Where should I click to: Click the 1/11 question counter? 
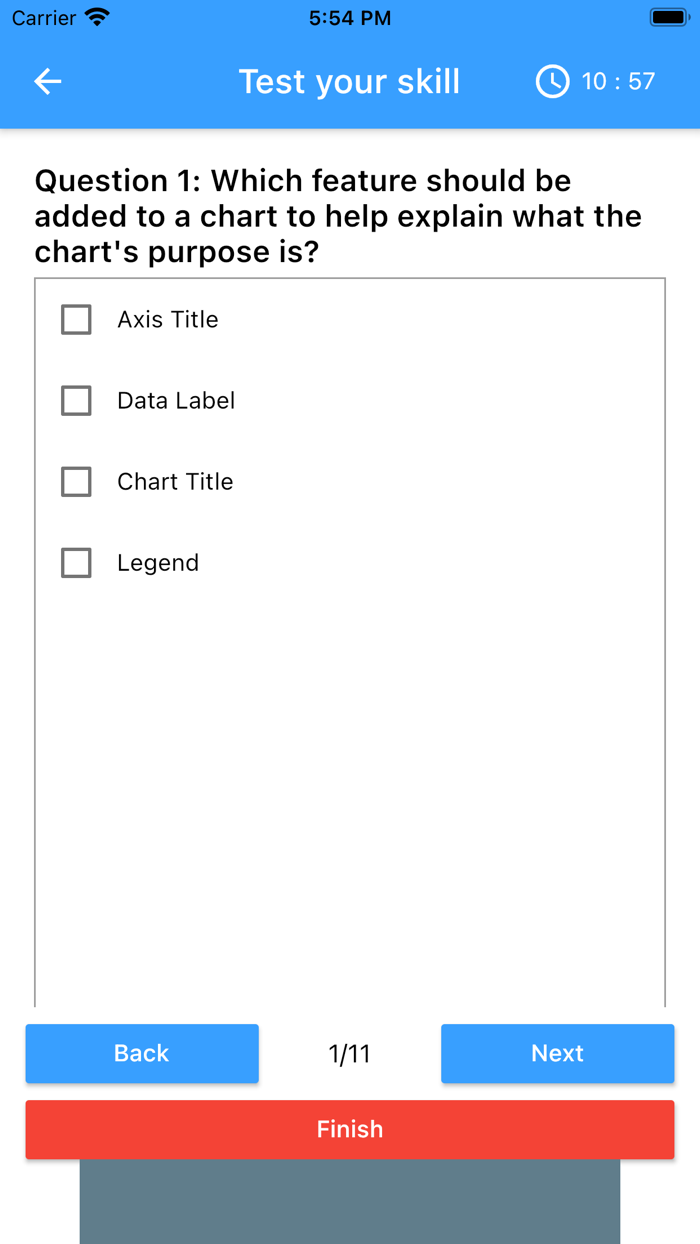(349, 1053)
